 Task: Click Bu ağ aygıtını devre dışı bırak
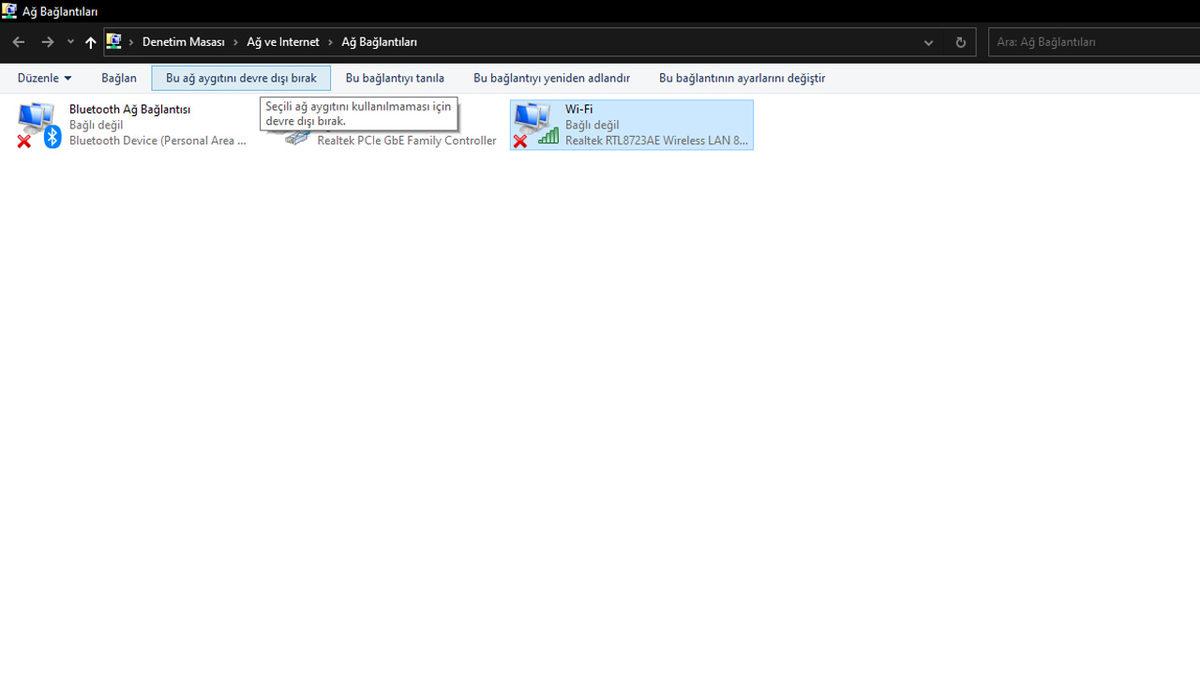point(241,78)
